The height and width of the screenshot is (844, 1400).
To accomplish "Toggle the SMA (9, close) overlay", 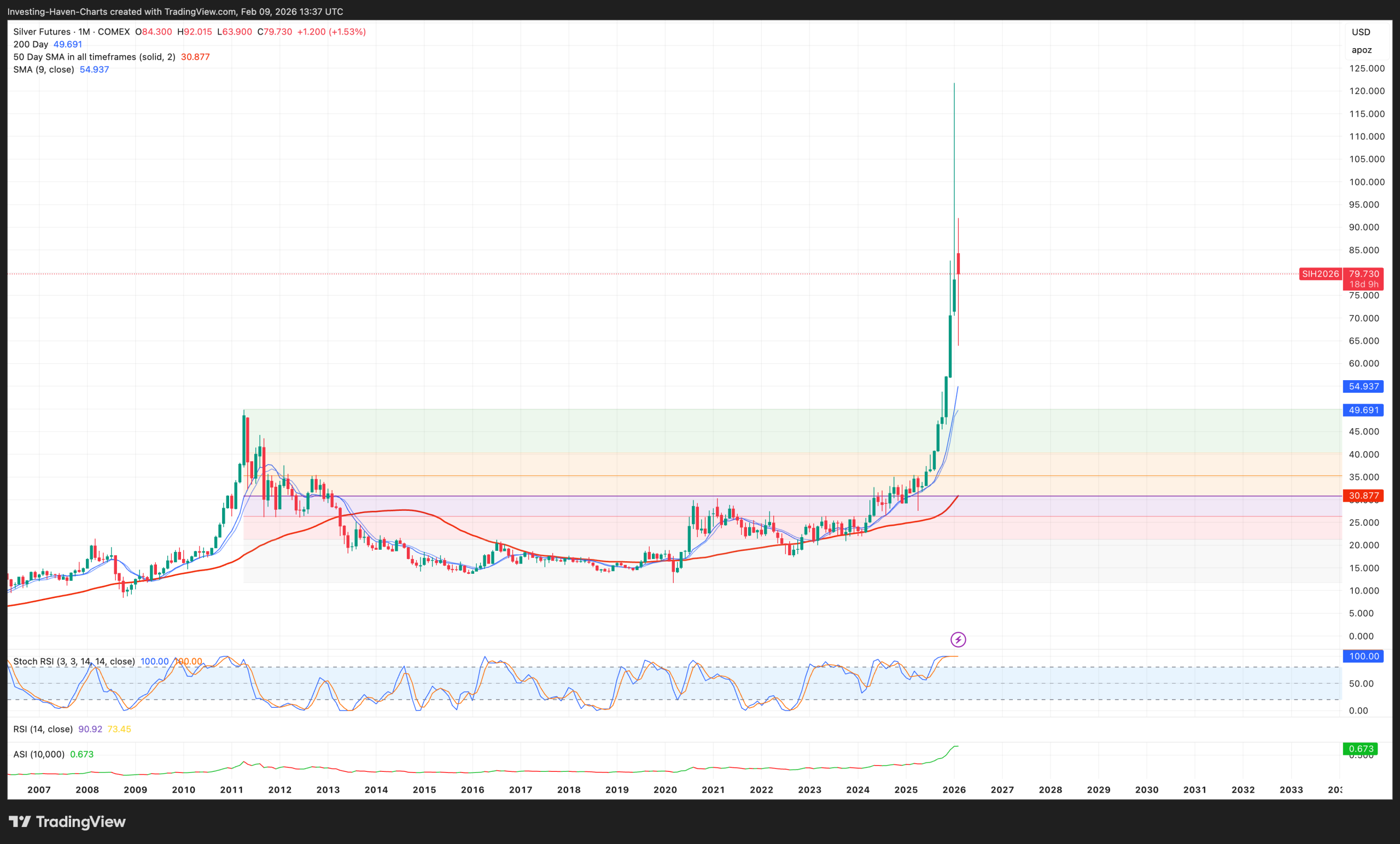I will [x=43, y=69].
